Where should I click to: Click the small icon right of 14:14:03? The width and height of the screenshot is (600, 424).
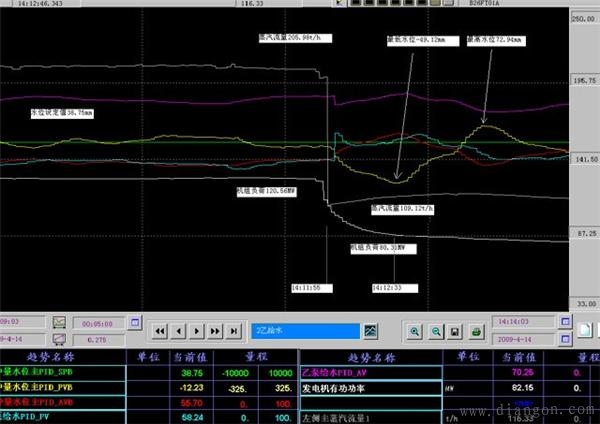coord(566,323)
